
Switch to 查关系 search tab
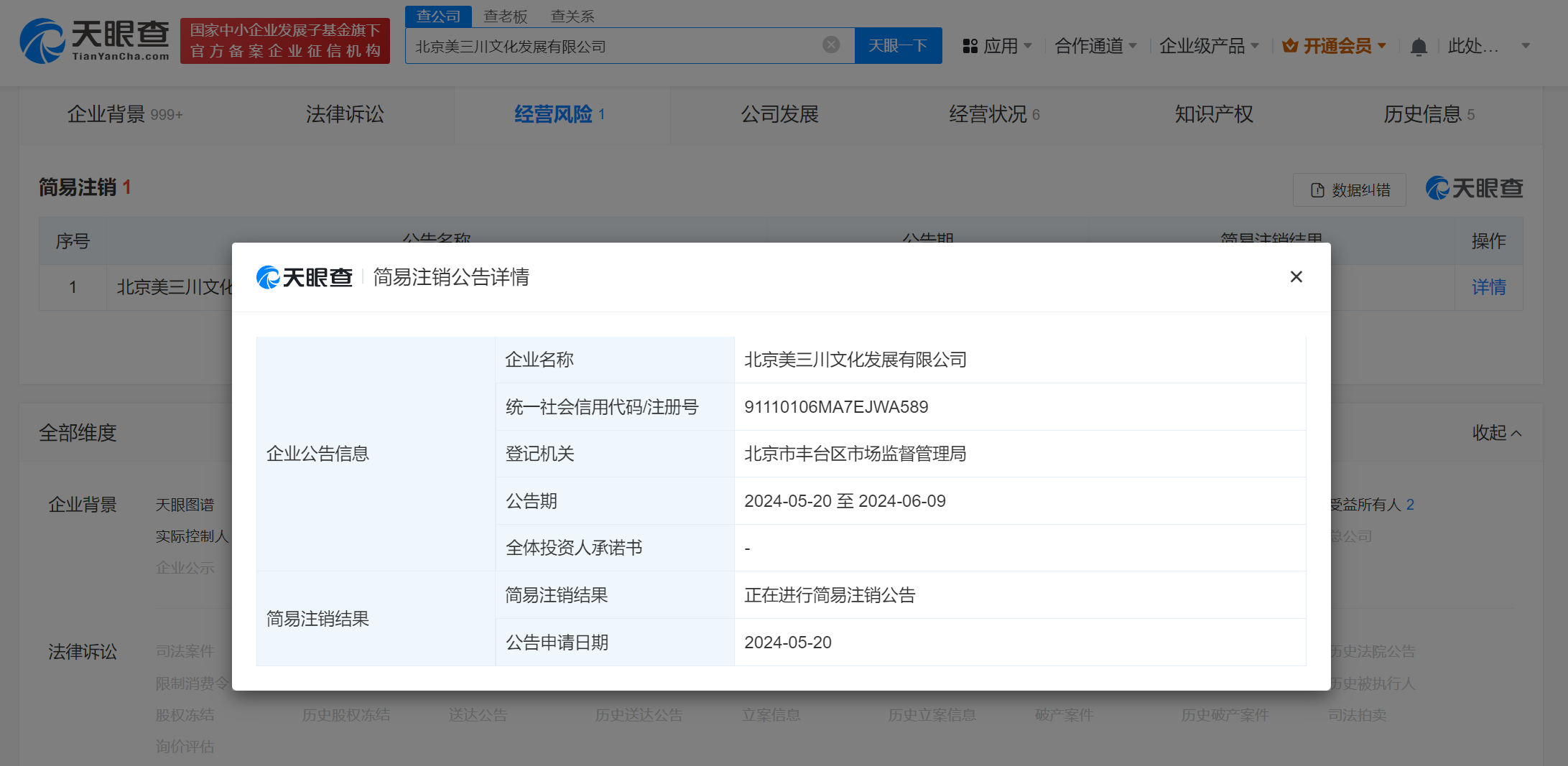click(x=572, y=16)
